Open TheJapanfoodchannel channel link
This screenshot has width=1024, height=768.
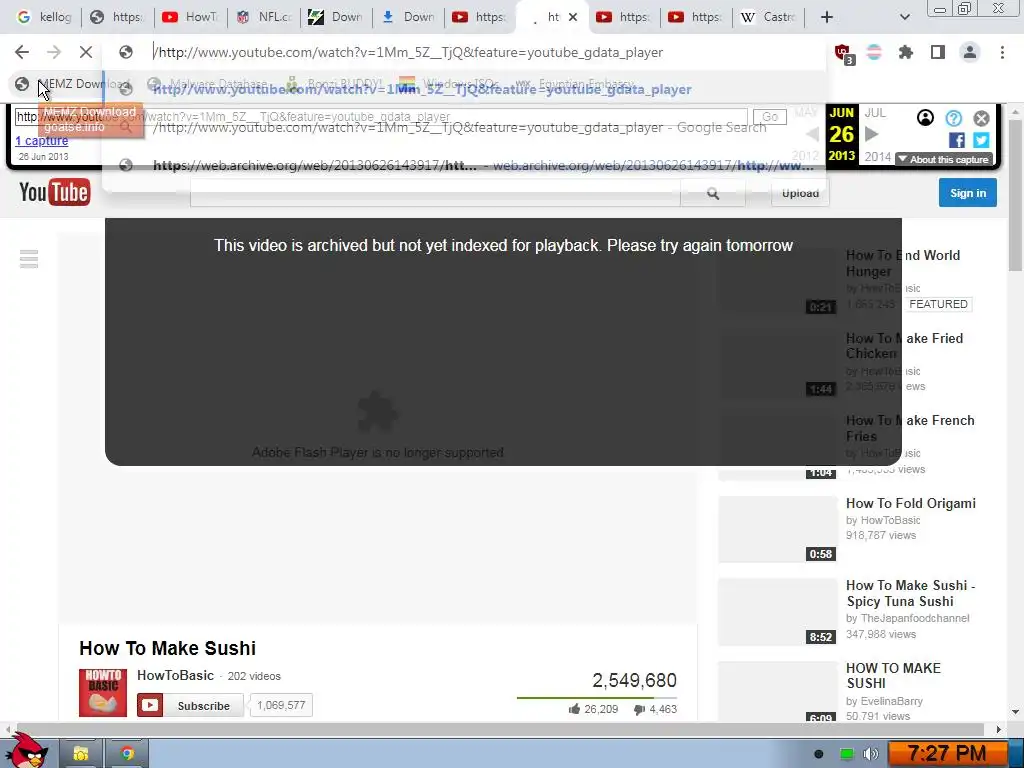click(x=914, y=618)
